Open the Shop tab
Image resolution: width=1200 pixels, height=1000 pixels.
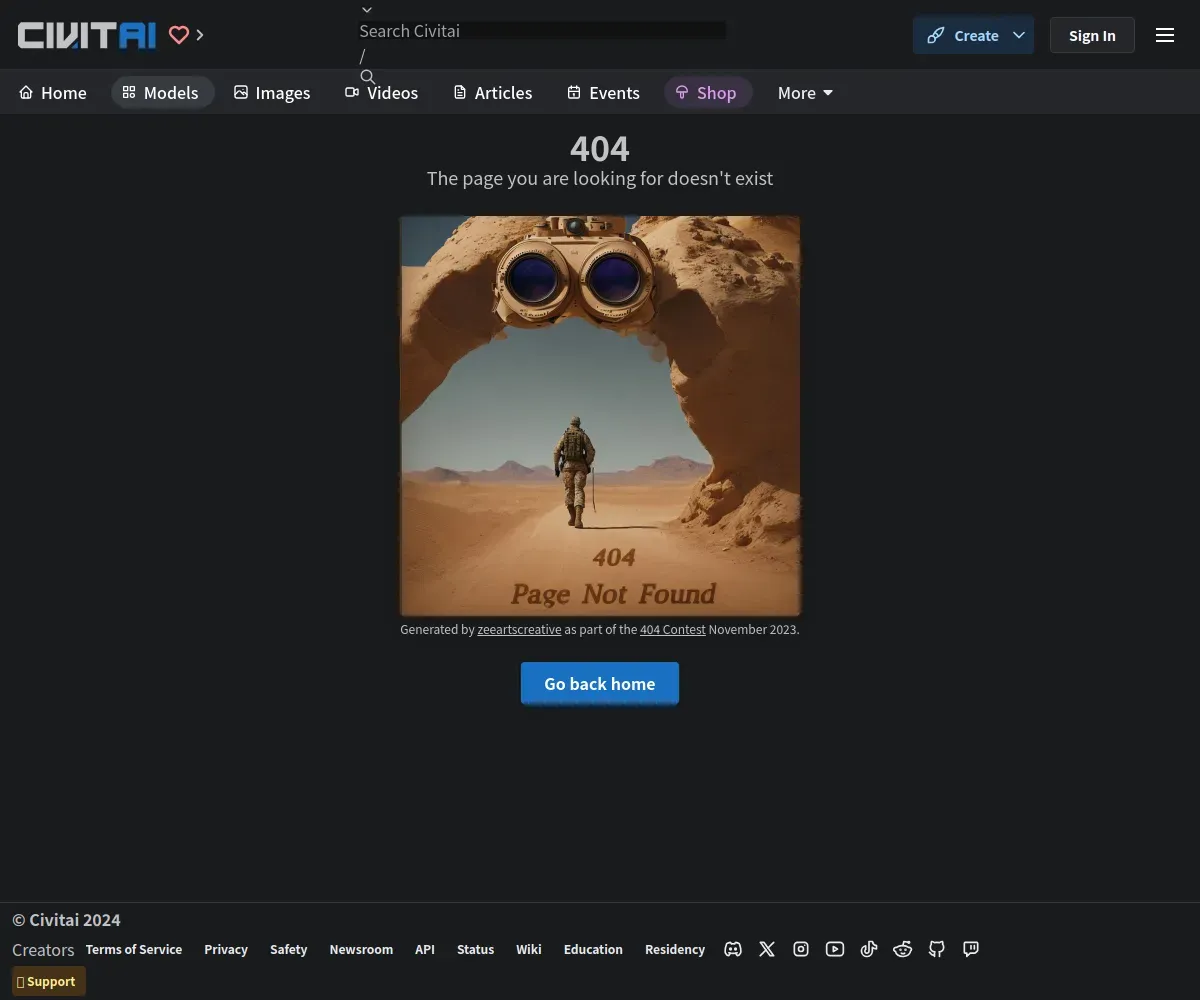pyautogui.click(x=707, y=93)
